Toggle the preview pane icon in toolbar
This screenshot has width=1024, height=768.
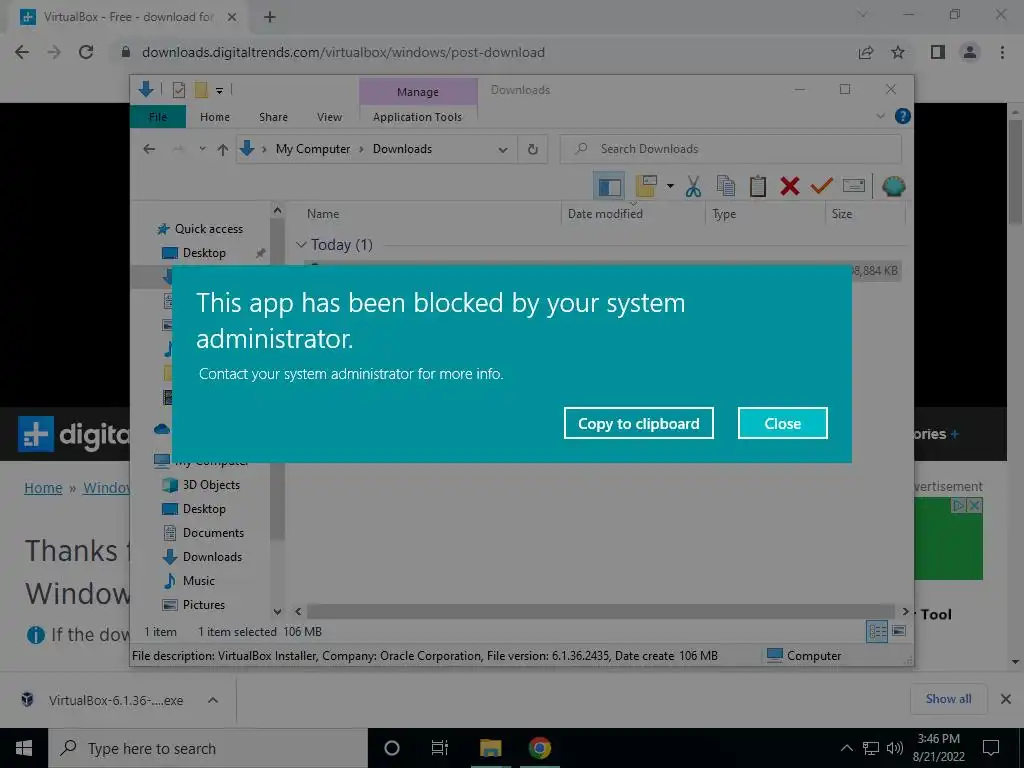(609, 187)
